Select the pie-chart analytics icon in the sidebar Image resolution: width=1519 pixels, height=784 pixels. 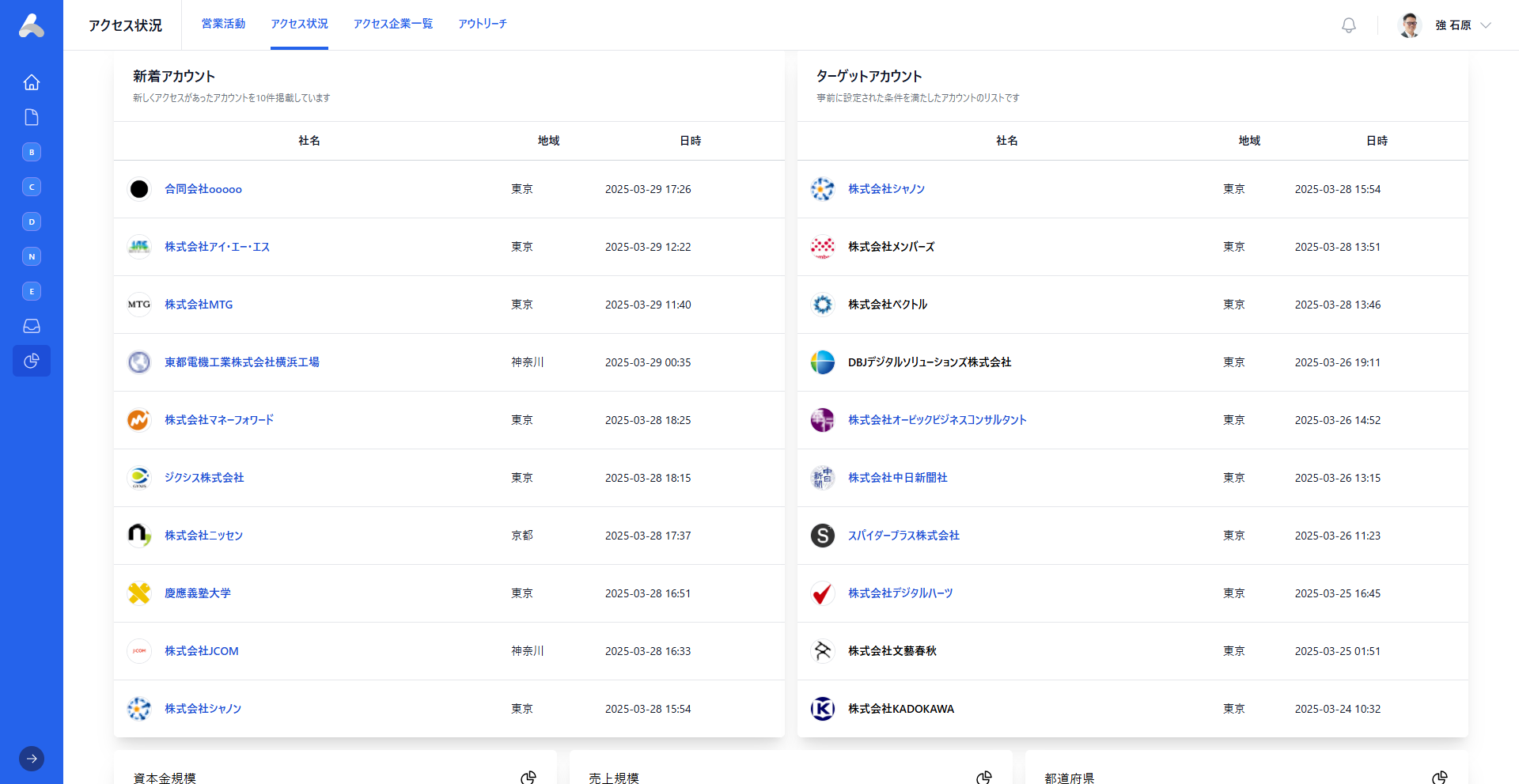coord(31,361)
